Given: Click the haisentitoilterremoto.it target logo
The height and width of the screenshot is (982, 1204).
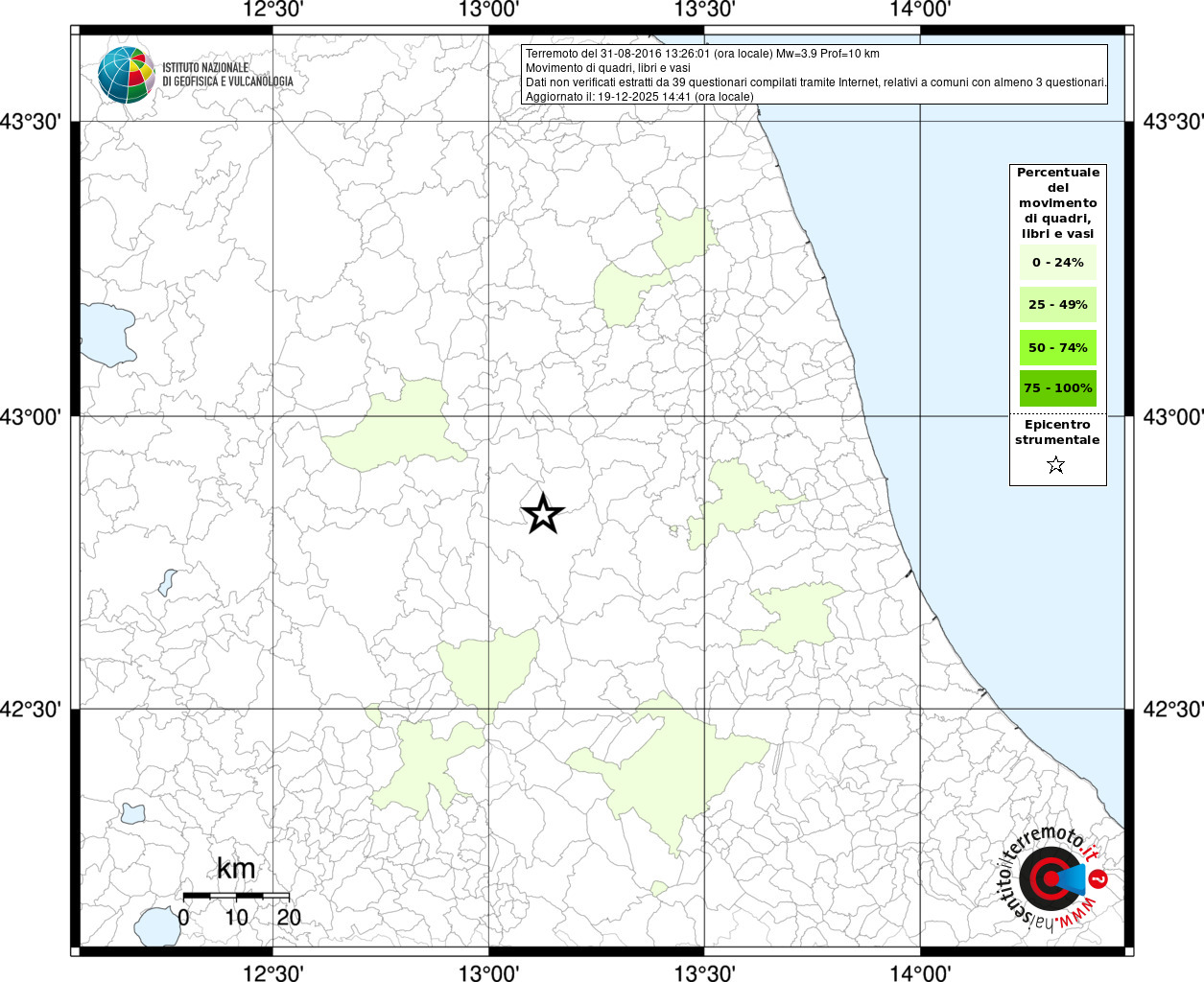Looking at the screenshot, I should click(1051, 878).
